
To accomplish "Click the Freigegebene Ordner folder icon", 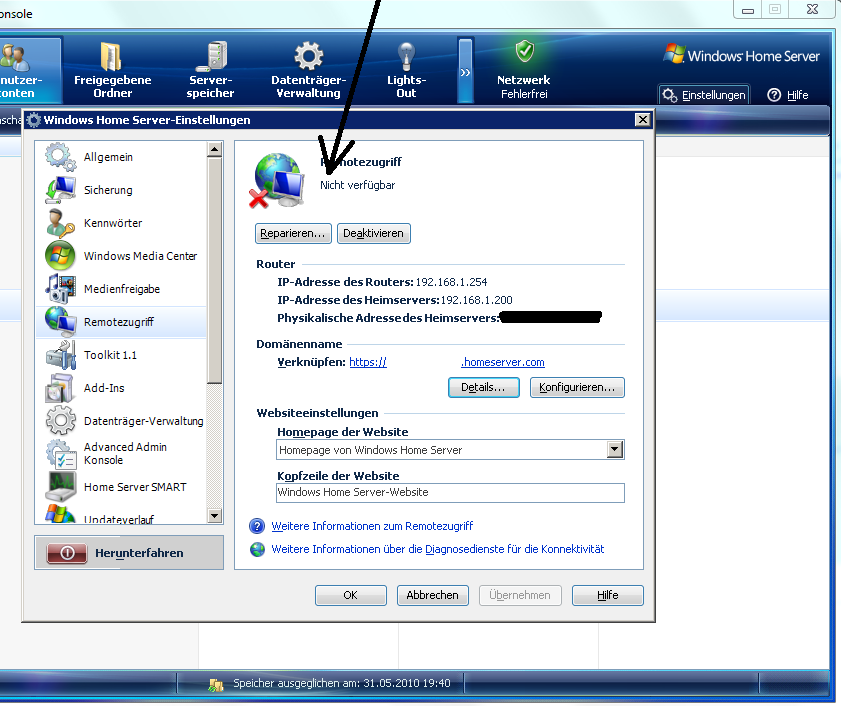I will (111, 56).
